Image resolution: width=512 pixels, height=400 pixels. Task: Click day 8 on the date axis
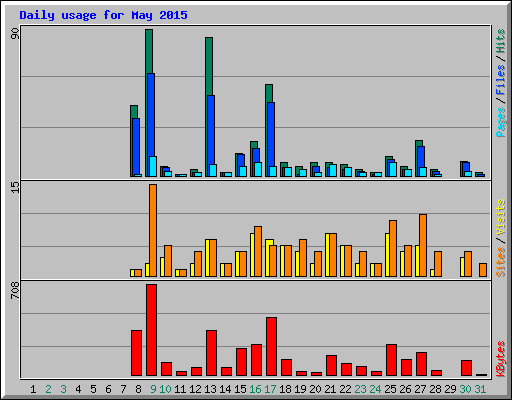click(x=138, y=389)
